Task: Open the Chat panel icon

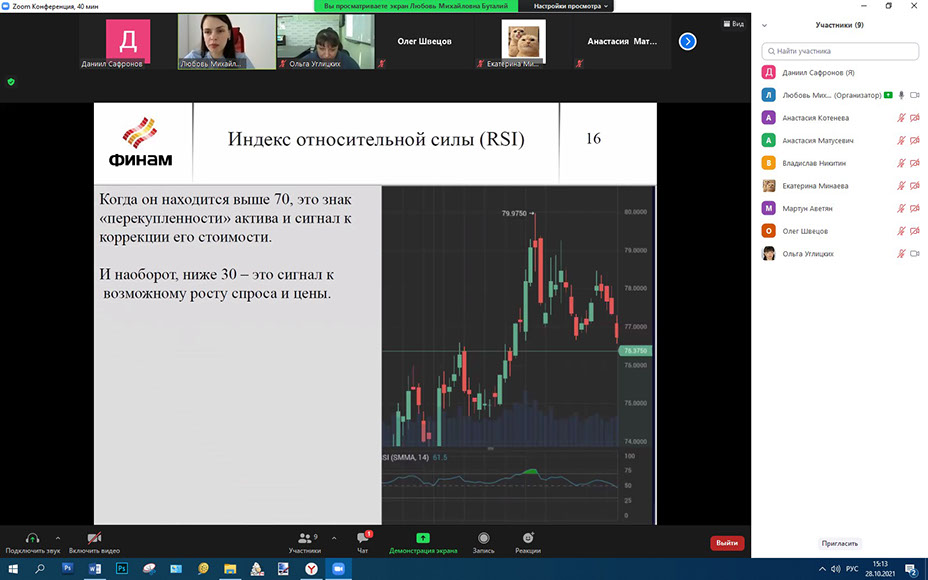Action: (362, 538)
